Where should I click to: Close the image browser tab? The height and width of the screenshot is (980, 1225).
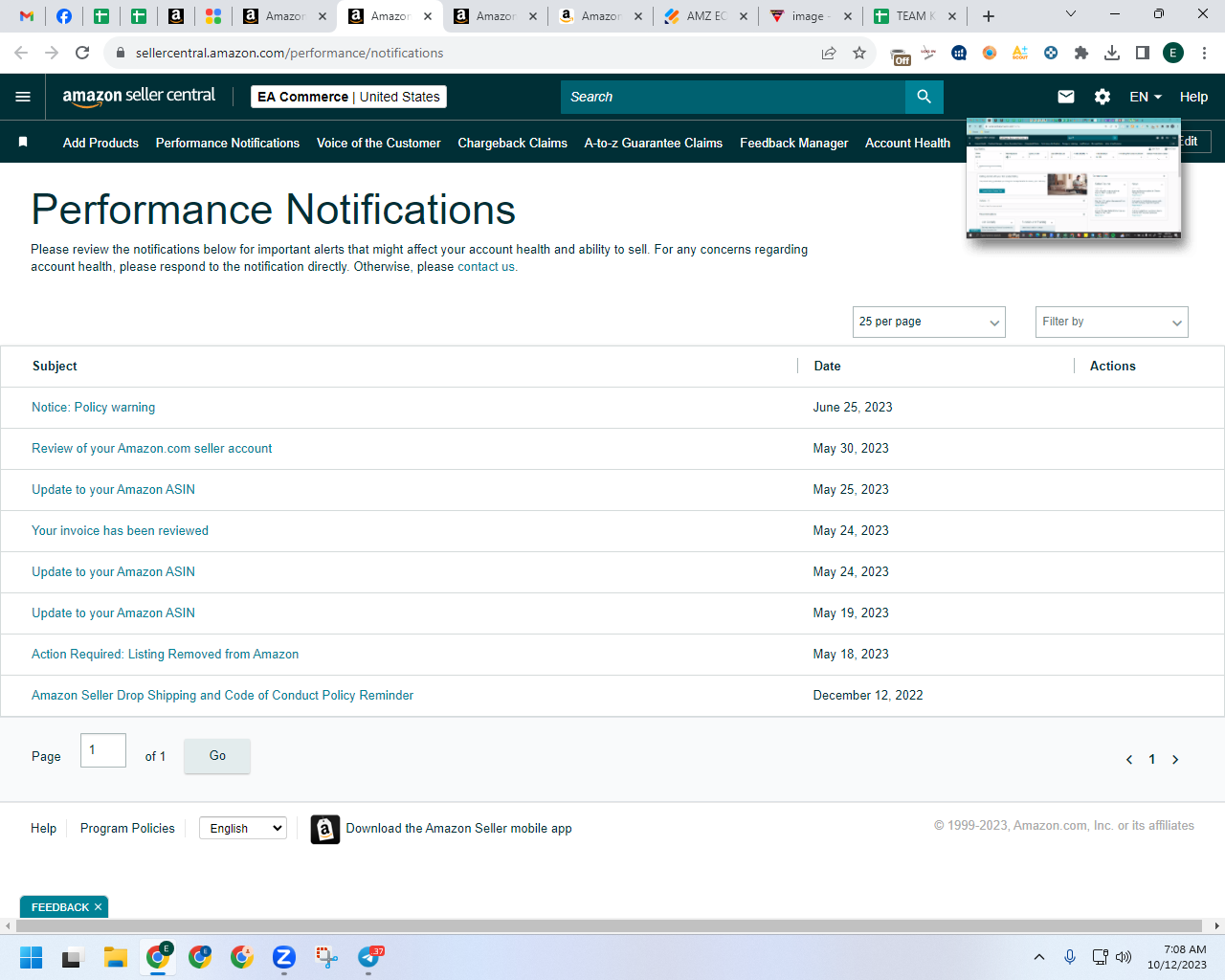848,16
